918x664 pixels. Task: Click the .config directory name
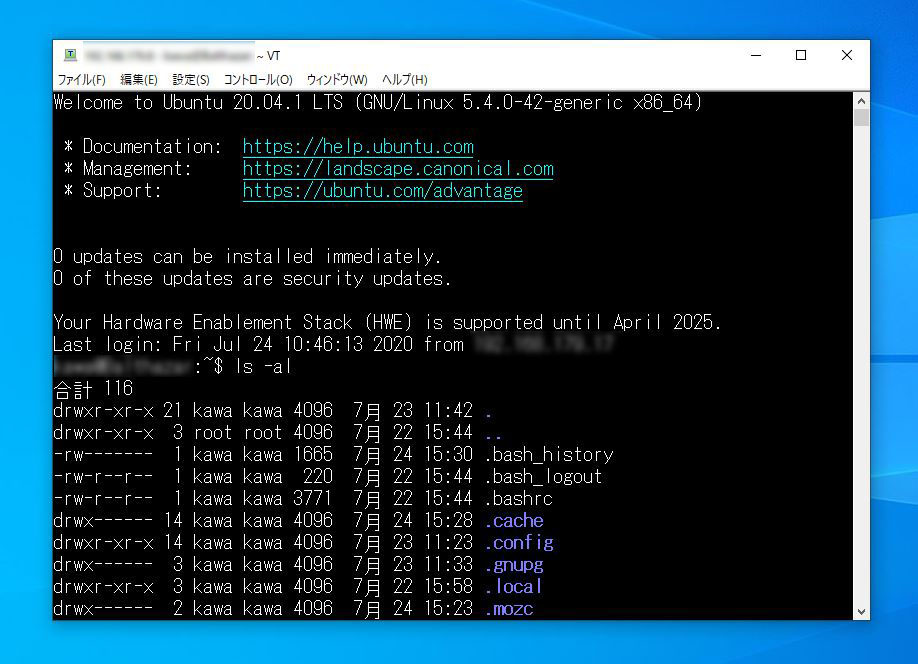click(x=519, y=543)
